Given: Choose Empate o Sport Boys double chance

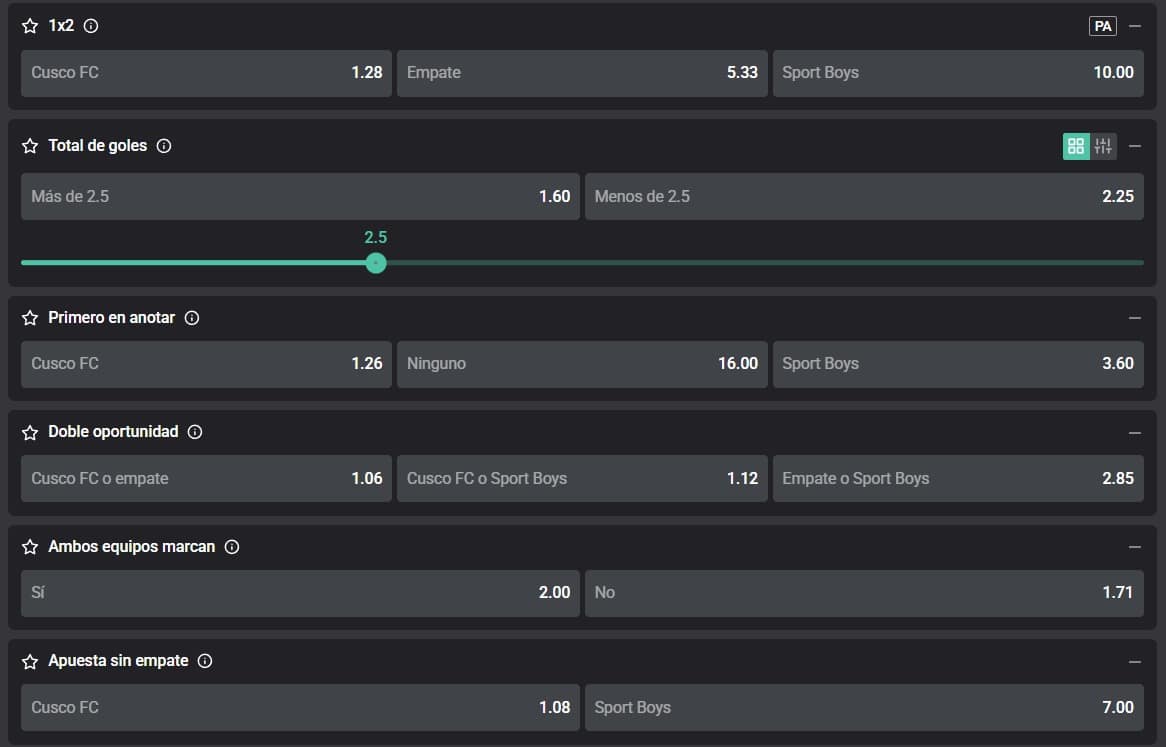Looking at the screenshot, I should tap(957, 478).
